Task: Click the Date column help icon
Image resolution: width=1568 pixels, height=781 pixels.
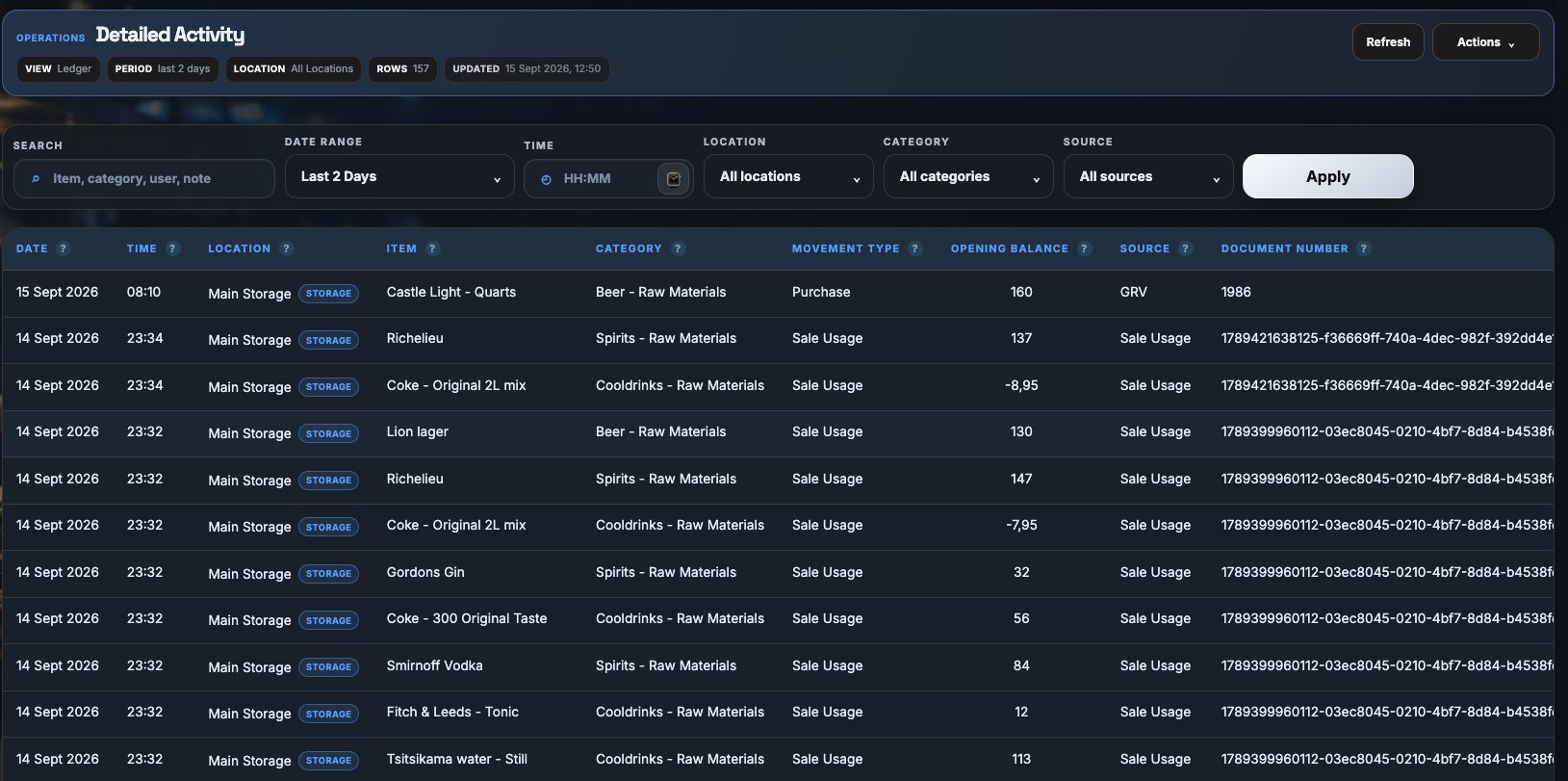Action: [64, 248]
